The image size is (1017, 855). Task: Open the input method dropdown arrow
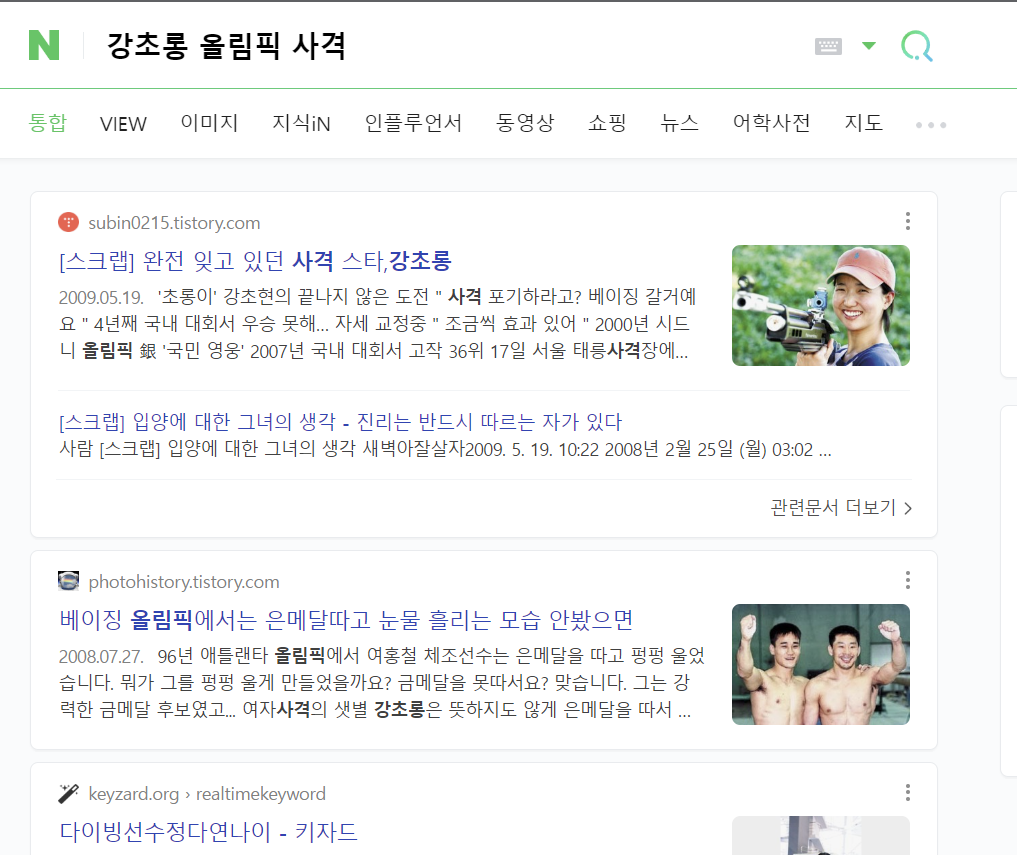pos(868,45)
